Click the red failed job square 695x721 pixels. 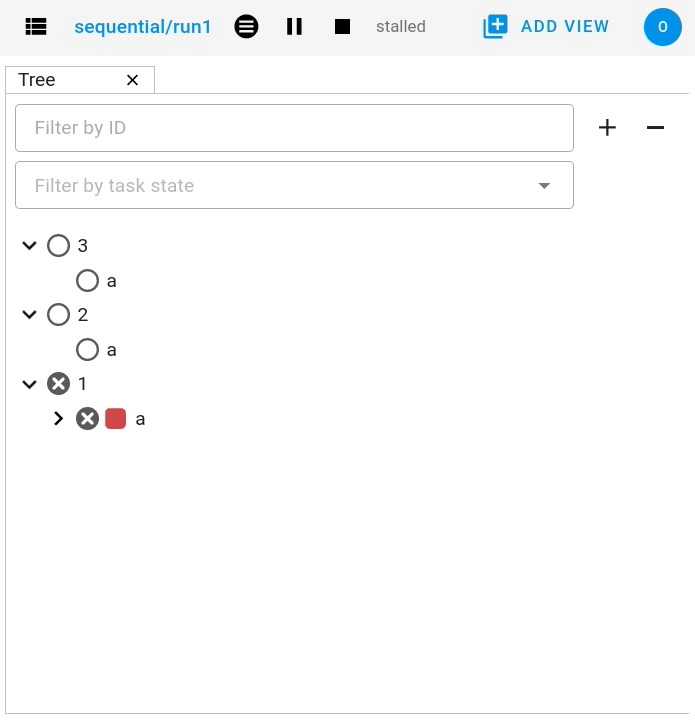[116, 419]
